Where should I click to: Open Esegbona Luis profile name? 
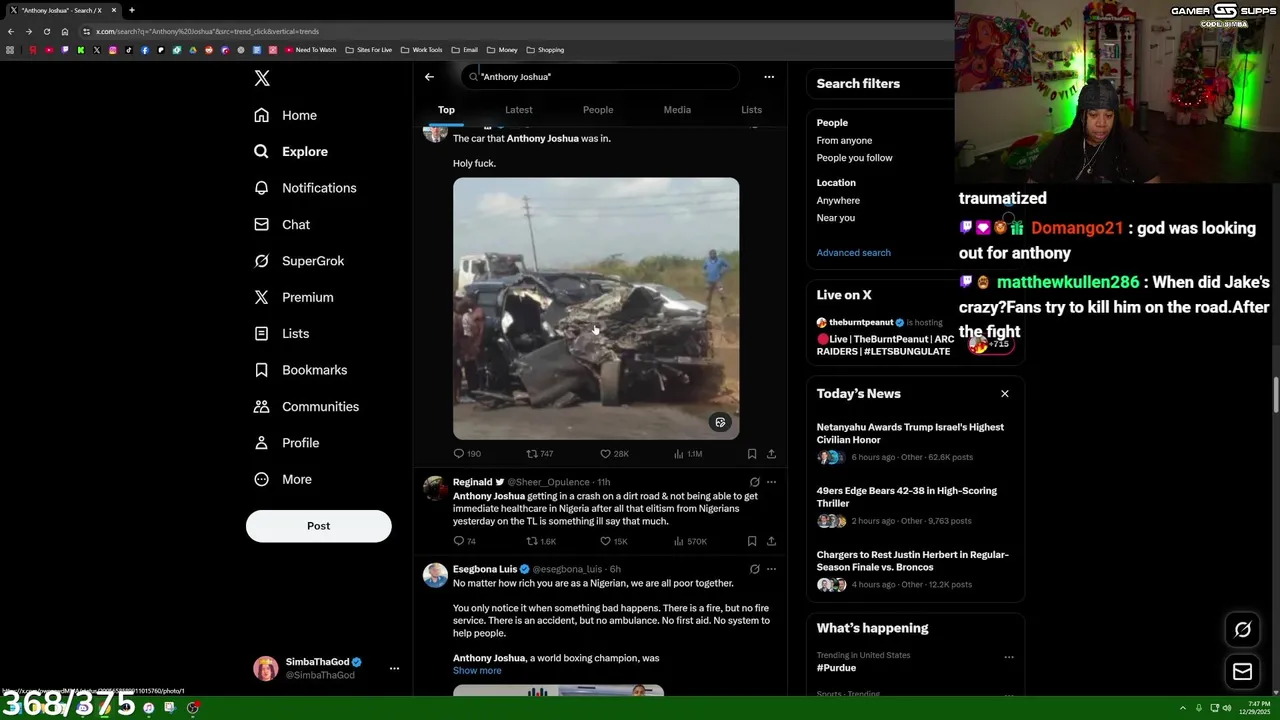point(485,569)
